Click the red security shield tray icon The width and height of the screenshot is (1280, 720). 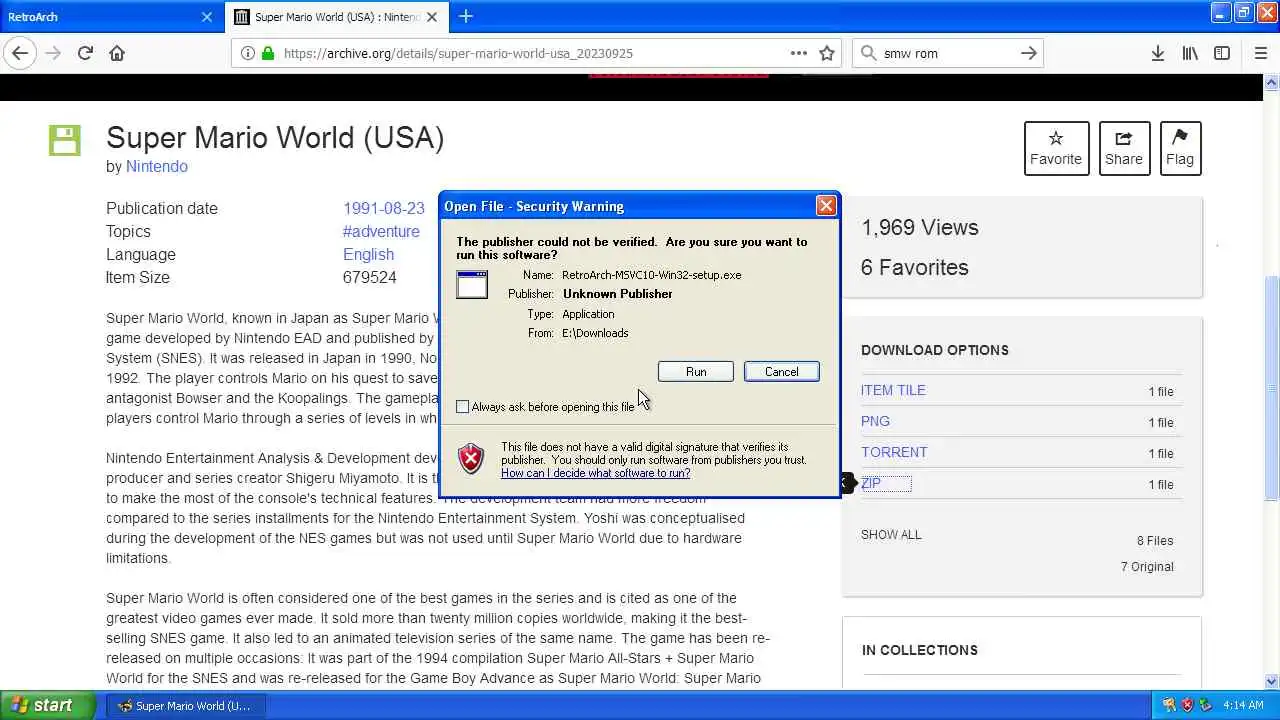point(1188,706)
